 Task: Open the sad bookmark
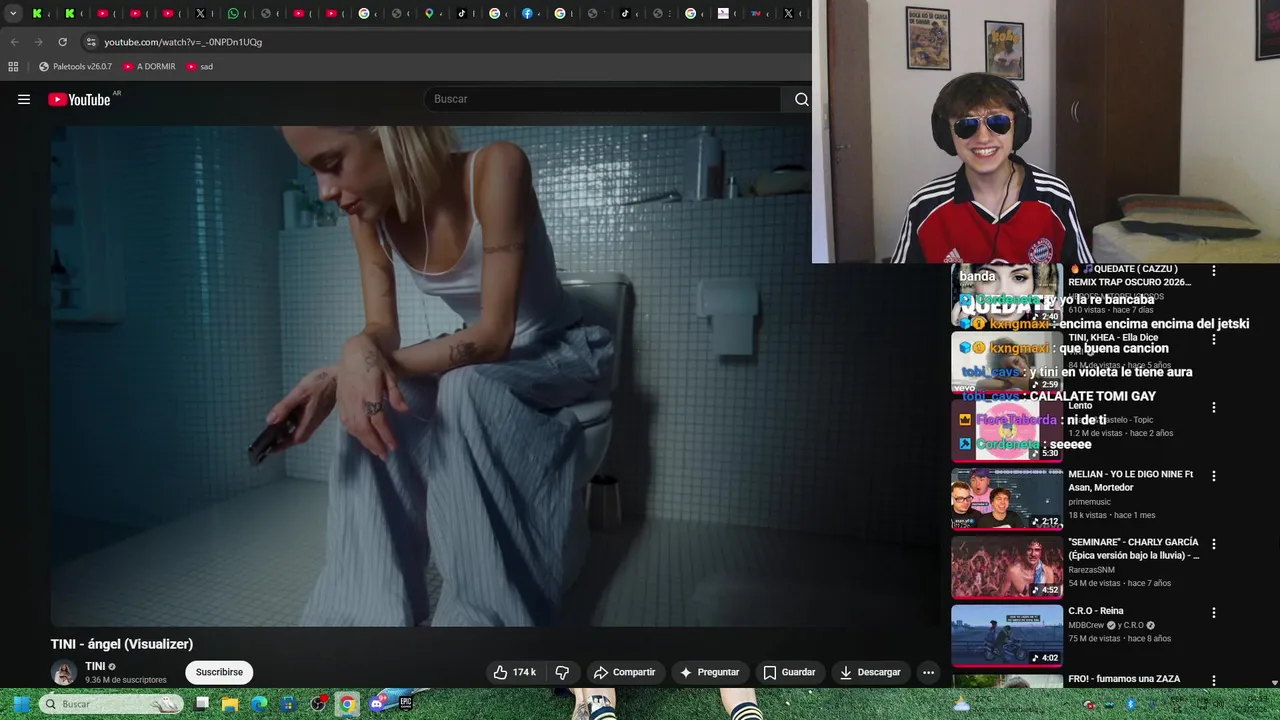pos(199,66)
